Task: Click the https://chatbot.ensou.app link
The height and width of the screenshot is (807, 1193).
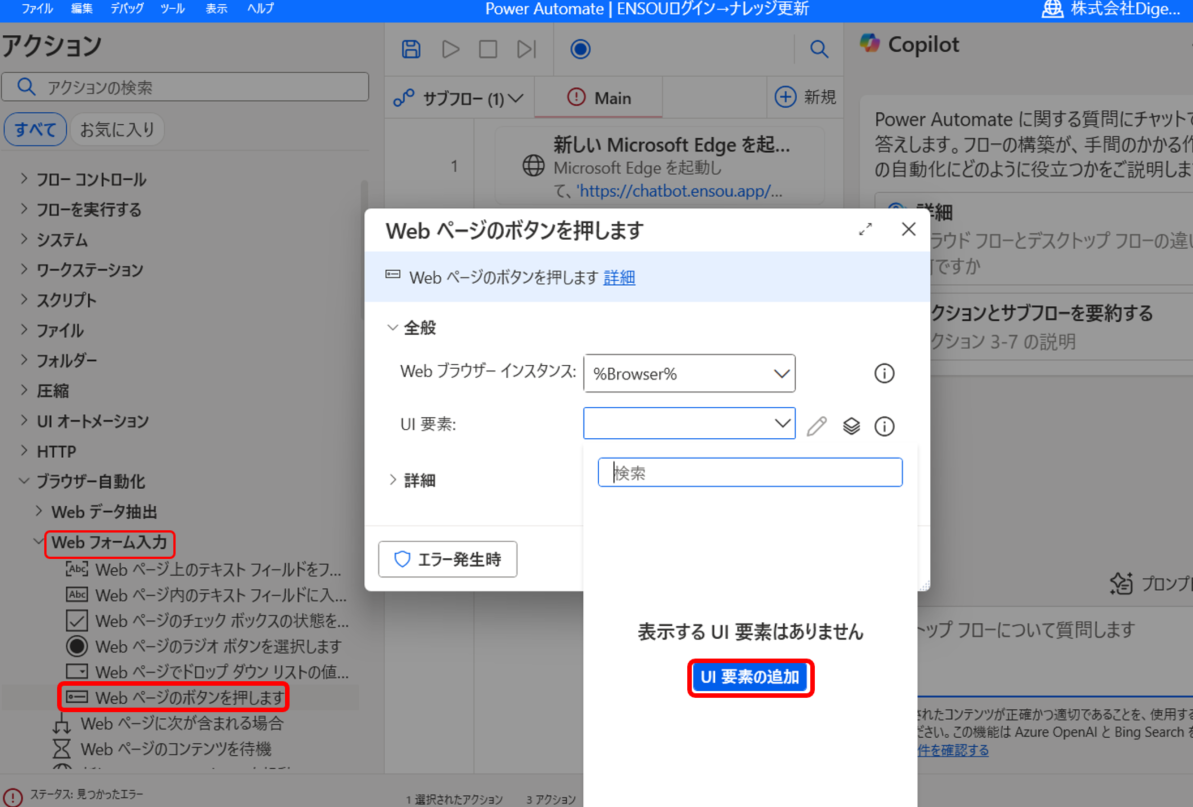Action: coord(679,191)
